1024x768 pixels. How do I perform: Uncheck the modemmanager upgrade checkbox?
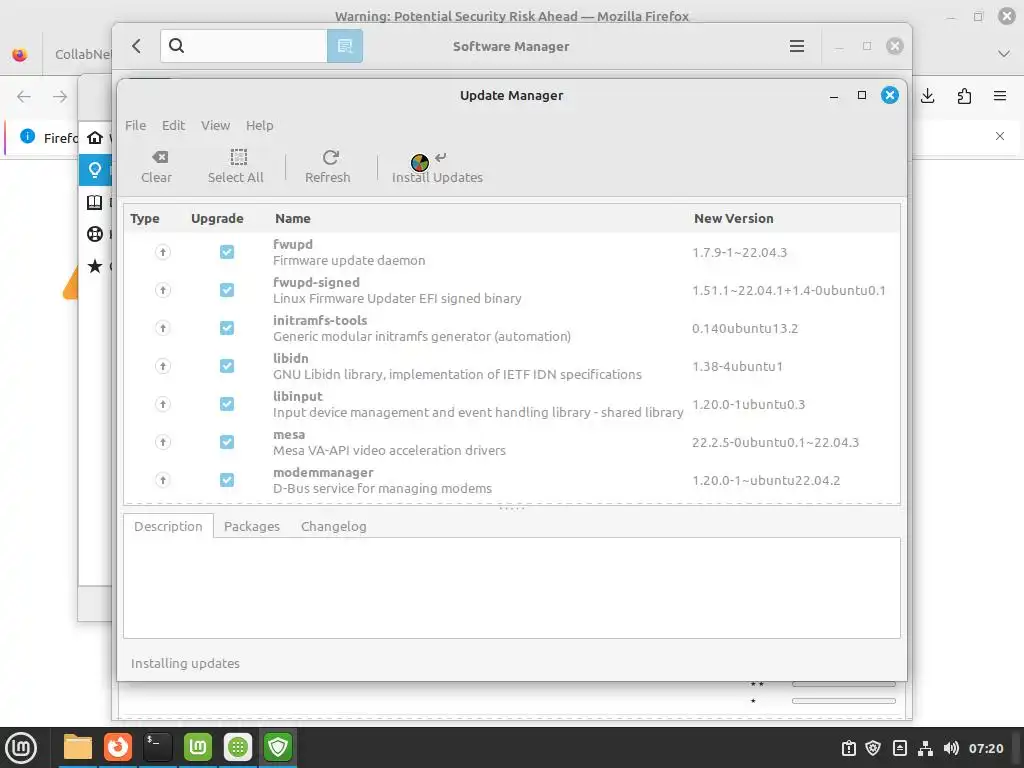[x=227, y=481]
